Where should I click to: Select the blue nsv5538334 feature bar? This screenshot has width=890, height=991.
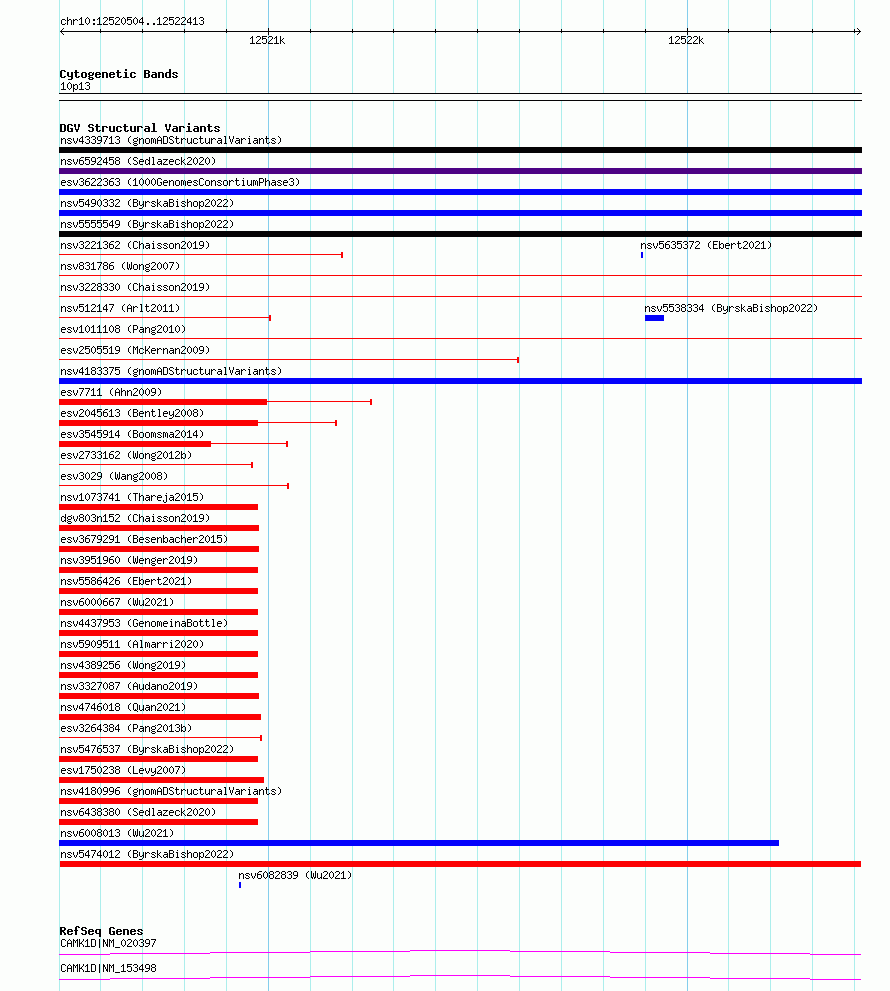(654, 318)
